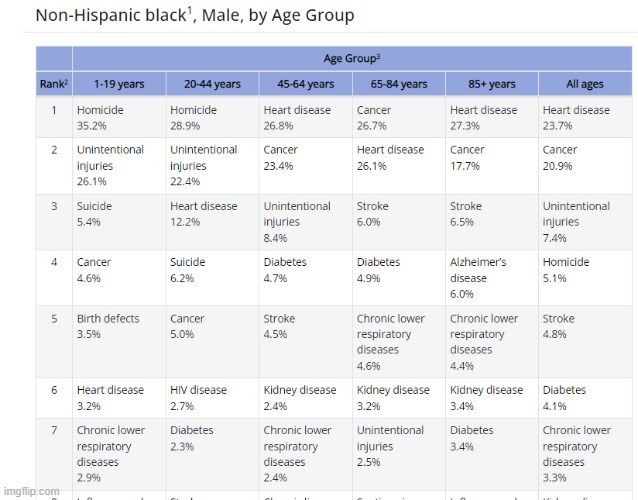This screenshot has width=638, height=500.
Task: Click the page title Non-Hispanic black, Male
Action: point(195,16)
